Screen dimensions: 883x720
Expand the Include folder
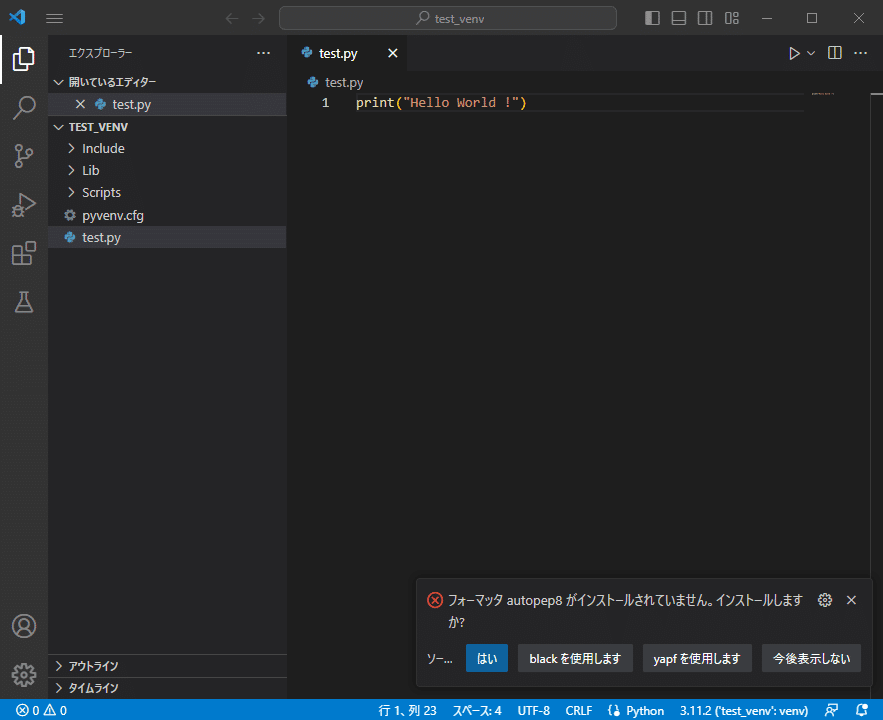coord(168,149)
